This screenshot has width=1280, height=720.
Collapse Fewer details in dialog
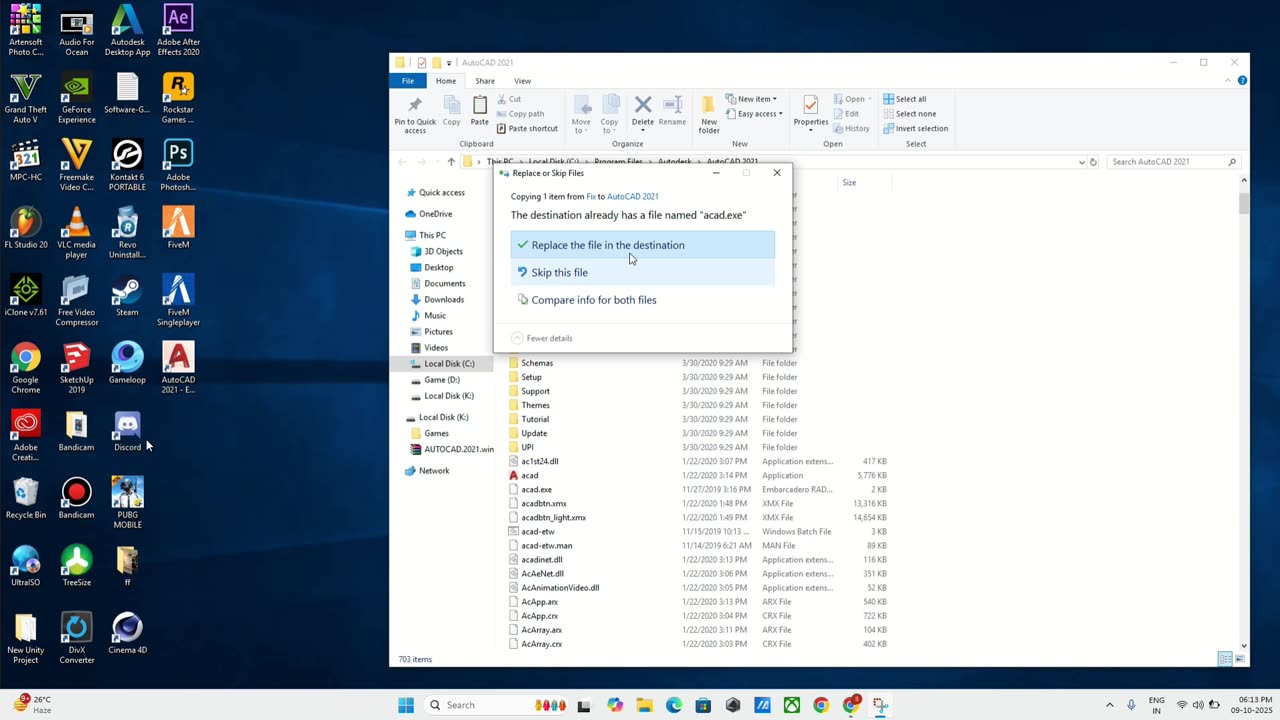542,338
